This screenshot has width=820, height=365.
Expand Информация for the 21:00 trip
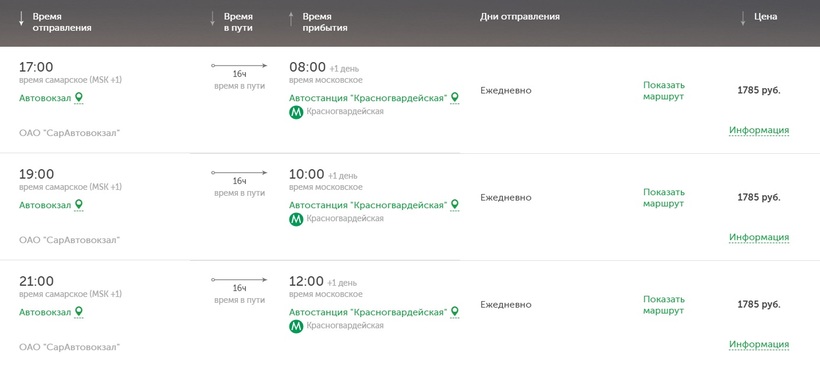[759, 345]
